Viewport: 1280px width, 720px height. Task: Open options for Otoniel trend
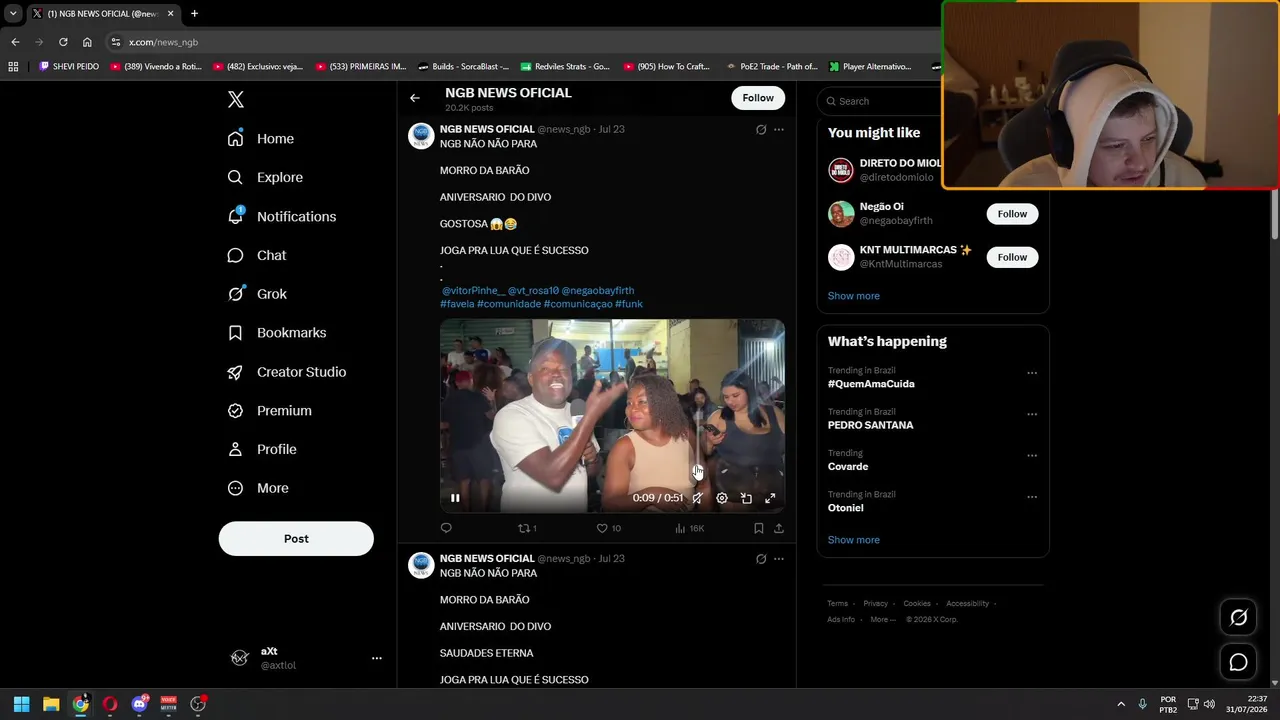1032,497
